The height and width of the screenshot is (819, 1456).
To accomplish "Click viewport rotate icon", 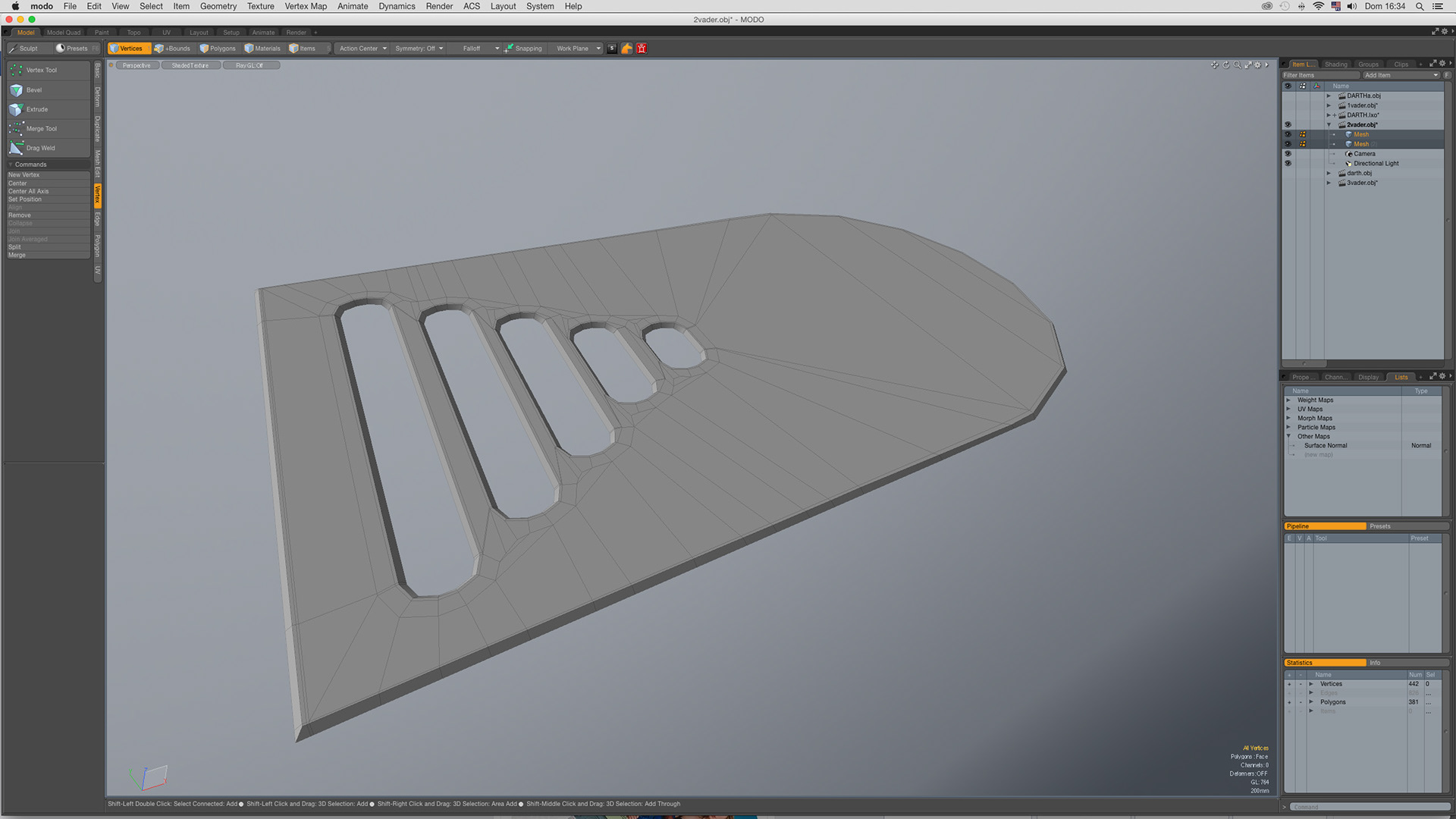I will (x=1226, y=65).
